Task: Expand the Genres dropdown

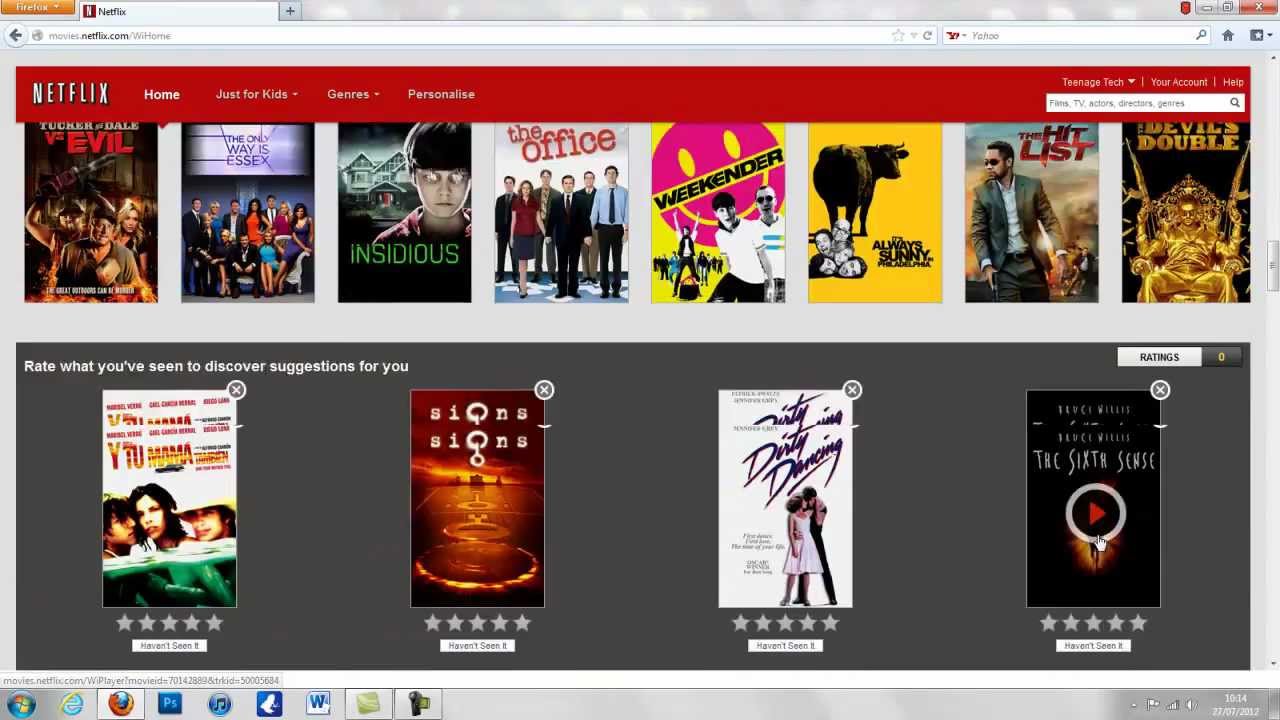Action: (353, 94)
